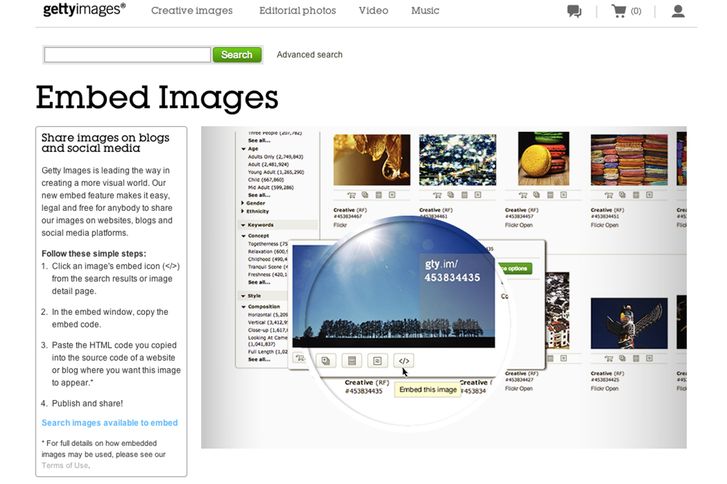
Task: Open the shopping cart
Action: 619,12
